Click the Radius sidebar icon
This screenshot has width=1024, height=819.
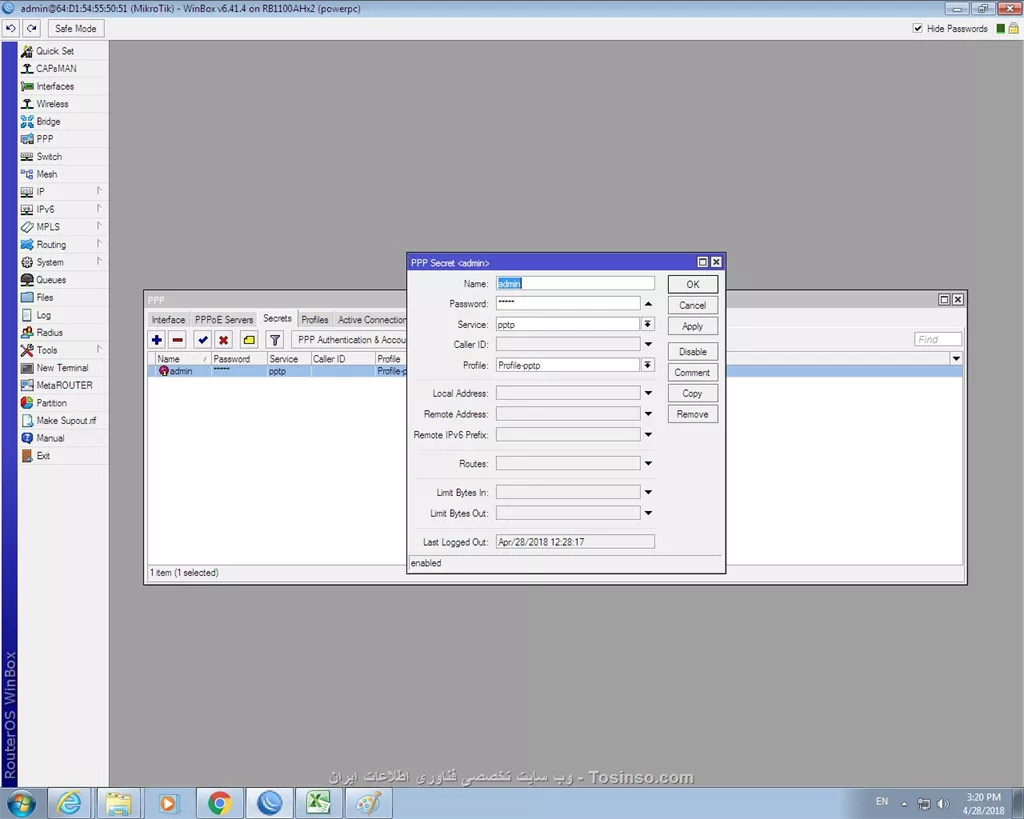tap(27, 333)
